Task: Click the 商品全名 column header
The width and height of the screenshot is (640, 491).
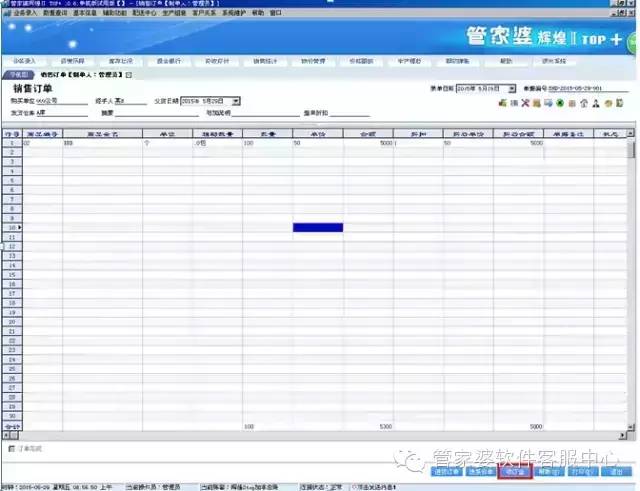Action: (x=102, y=134)
